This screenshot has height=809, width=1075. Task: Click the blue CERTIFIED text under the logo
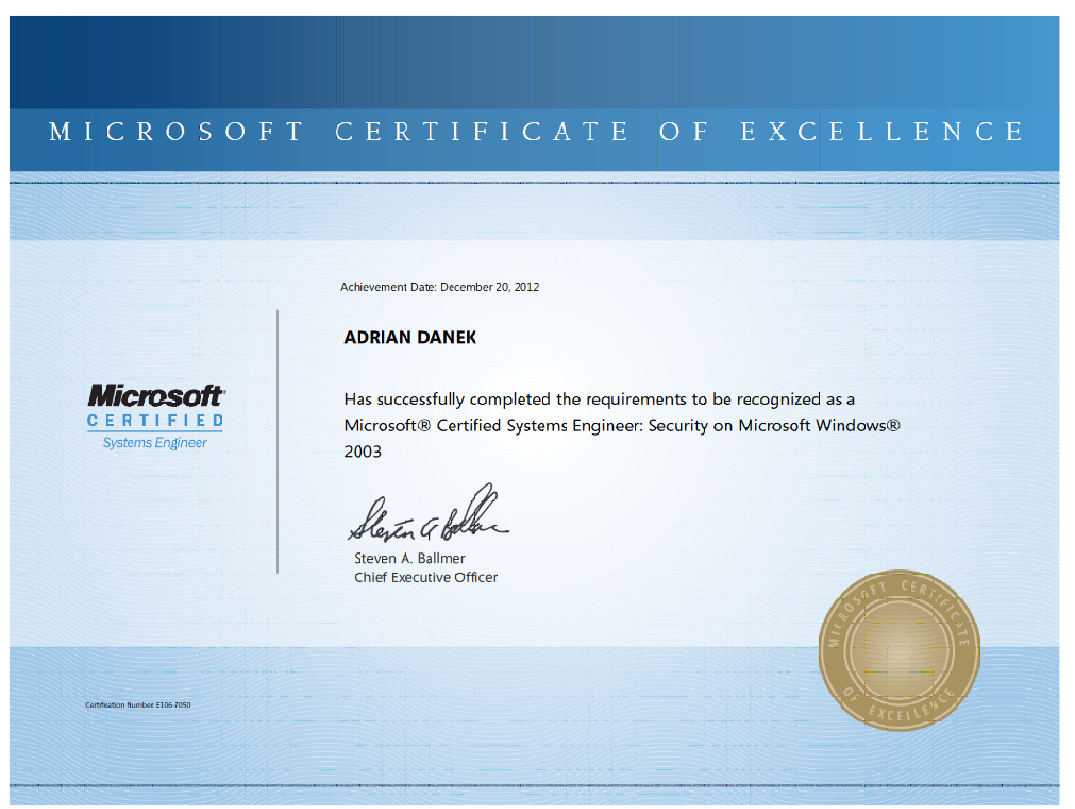[155, 421]
